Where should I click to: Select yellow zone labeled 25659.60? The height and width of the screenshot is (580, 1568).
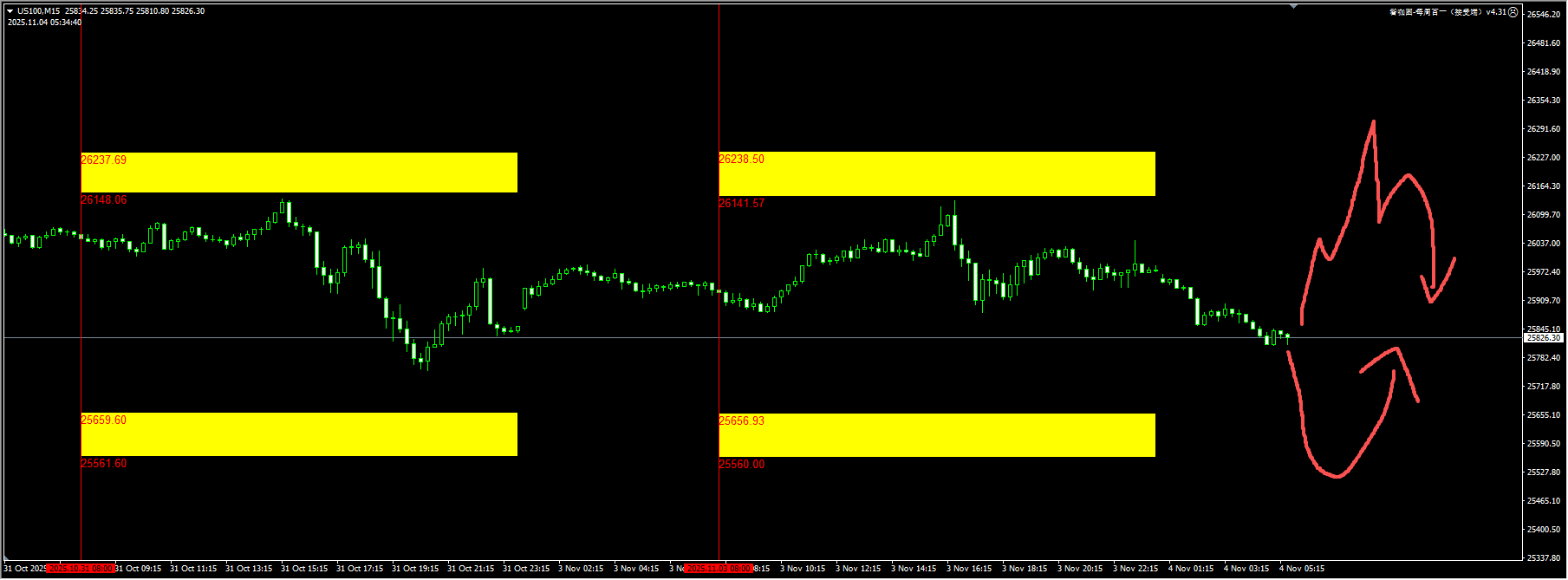299,434
